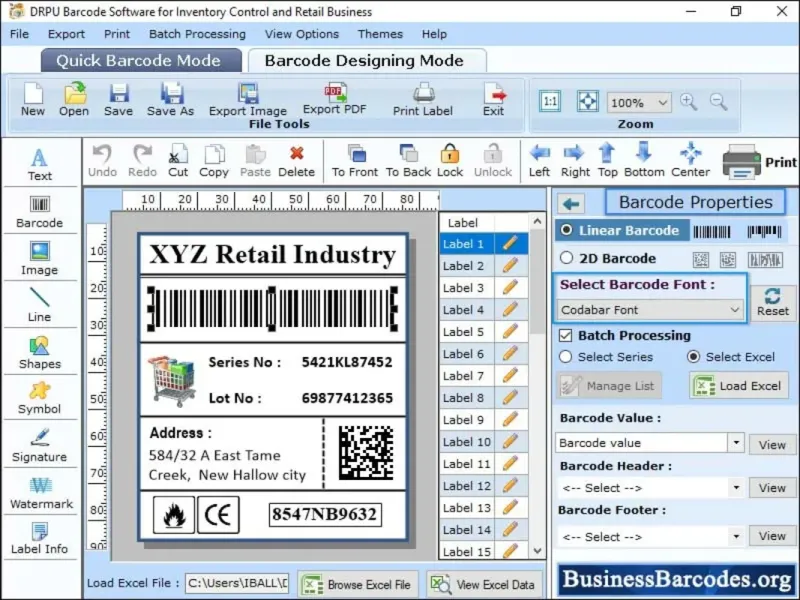Screen dimensions: 800x600
Task: Select Label 10 in the list
Action: 466,442
